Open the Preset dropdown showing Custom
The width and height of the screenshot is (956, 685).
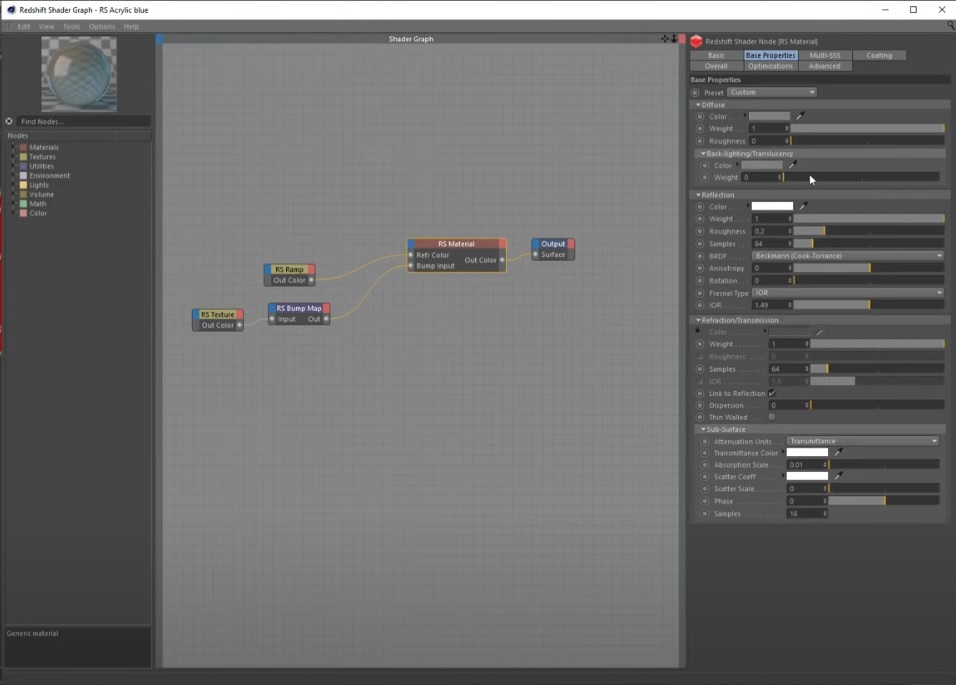pos(772,92)
